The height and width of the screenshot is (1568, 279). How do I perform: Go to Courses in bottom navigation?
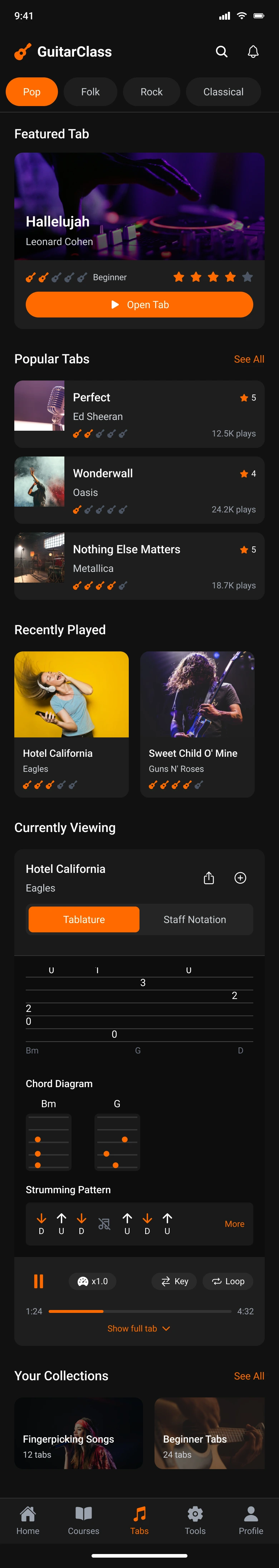coord(83,1520)
